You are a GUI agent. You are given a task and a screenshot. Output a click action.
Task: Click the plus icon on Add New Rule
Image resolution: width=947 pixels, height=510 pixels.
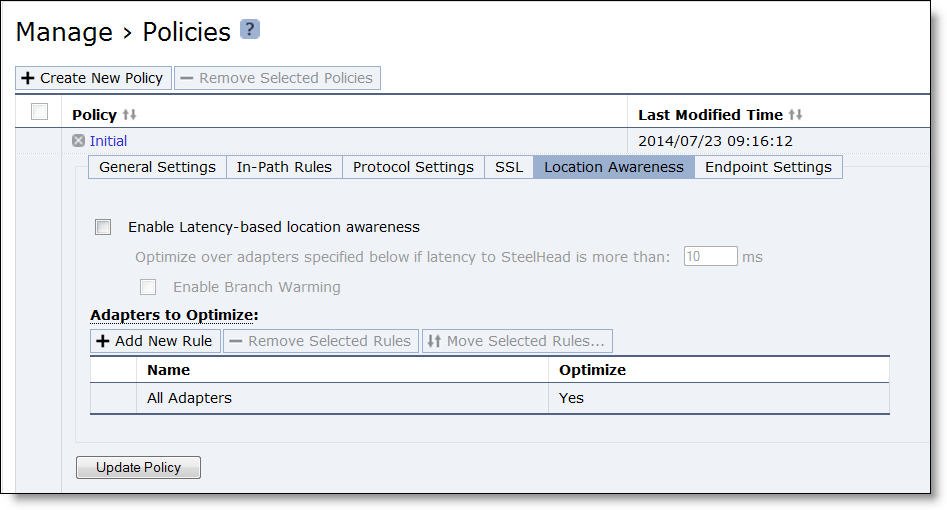tap(103, 341)
